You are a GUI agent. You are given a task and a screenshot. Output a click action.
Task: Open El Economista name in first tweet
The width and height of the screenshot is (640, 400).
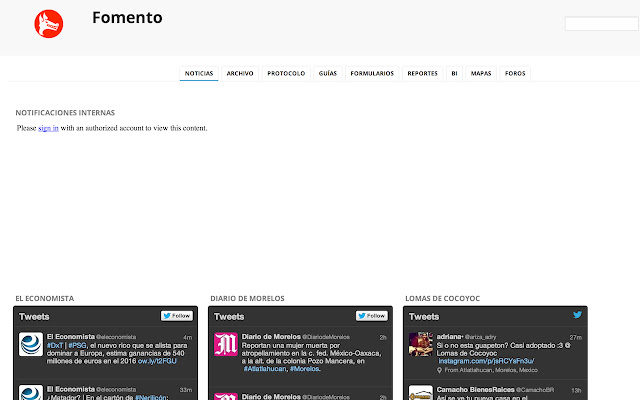pos(71,337)
